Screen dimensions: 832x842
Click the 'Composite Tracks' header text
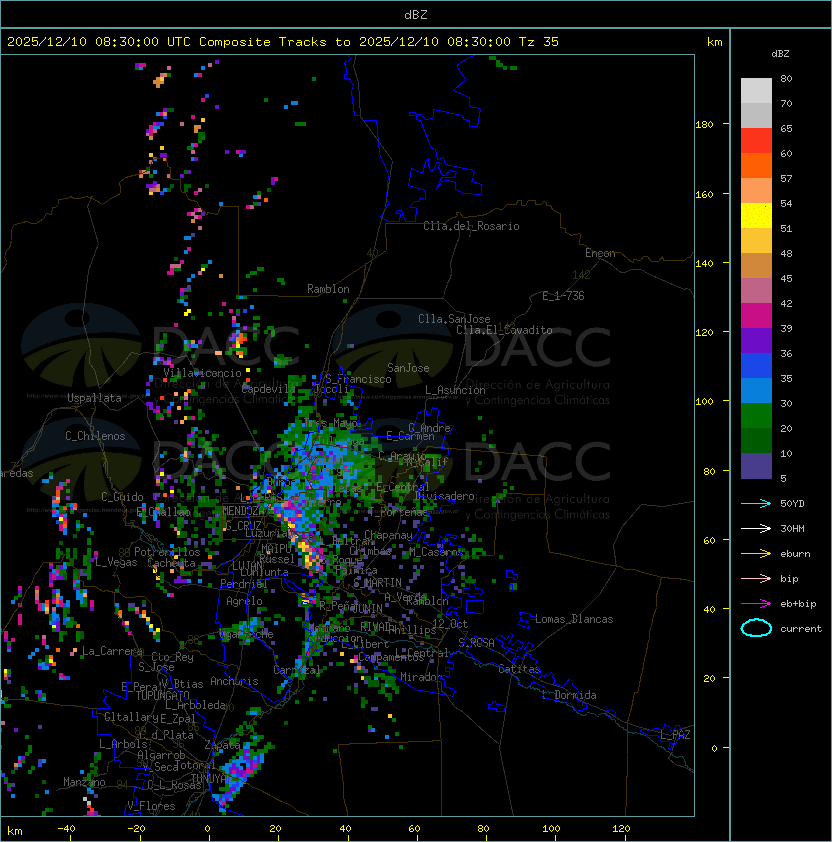263,42
